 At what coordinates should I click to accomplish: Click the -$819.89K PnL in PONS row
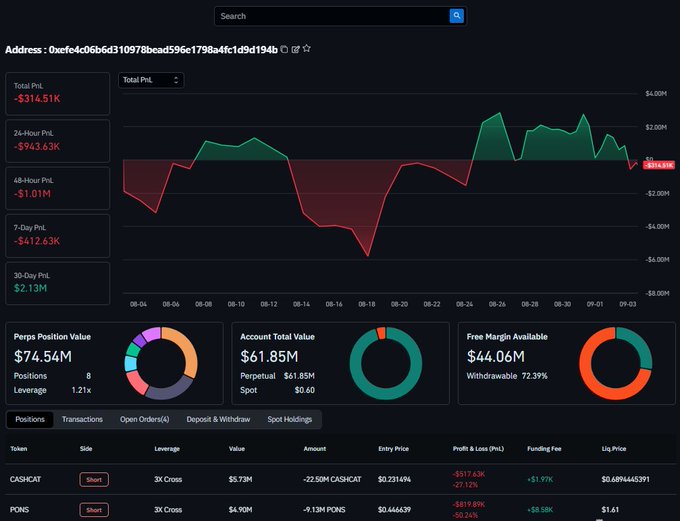coord(469,505)
